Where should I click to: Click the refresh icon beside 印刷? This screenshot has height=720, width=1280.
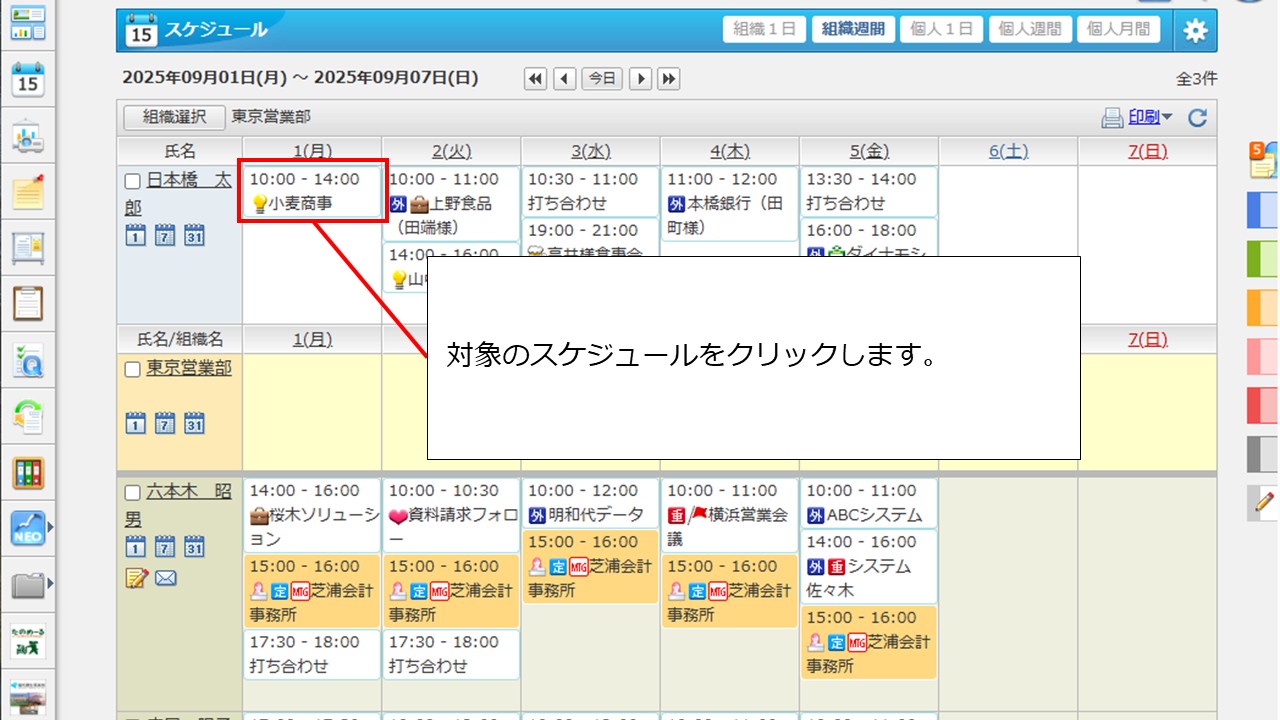click(1197, 118)
